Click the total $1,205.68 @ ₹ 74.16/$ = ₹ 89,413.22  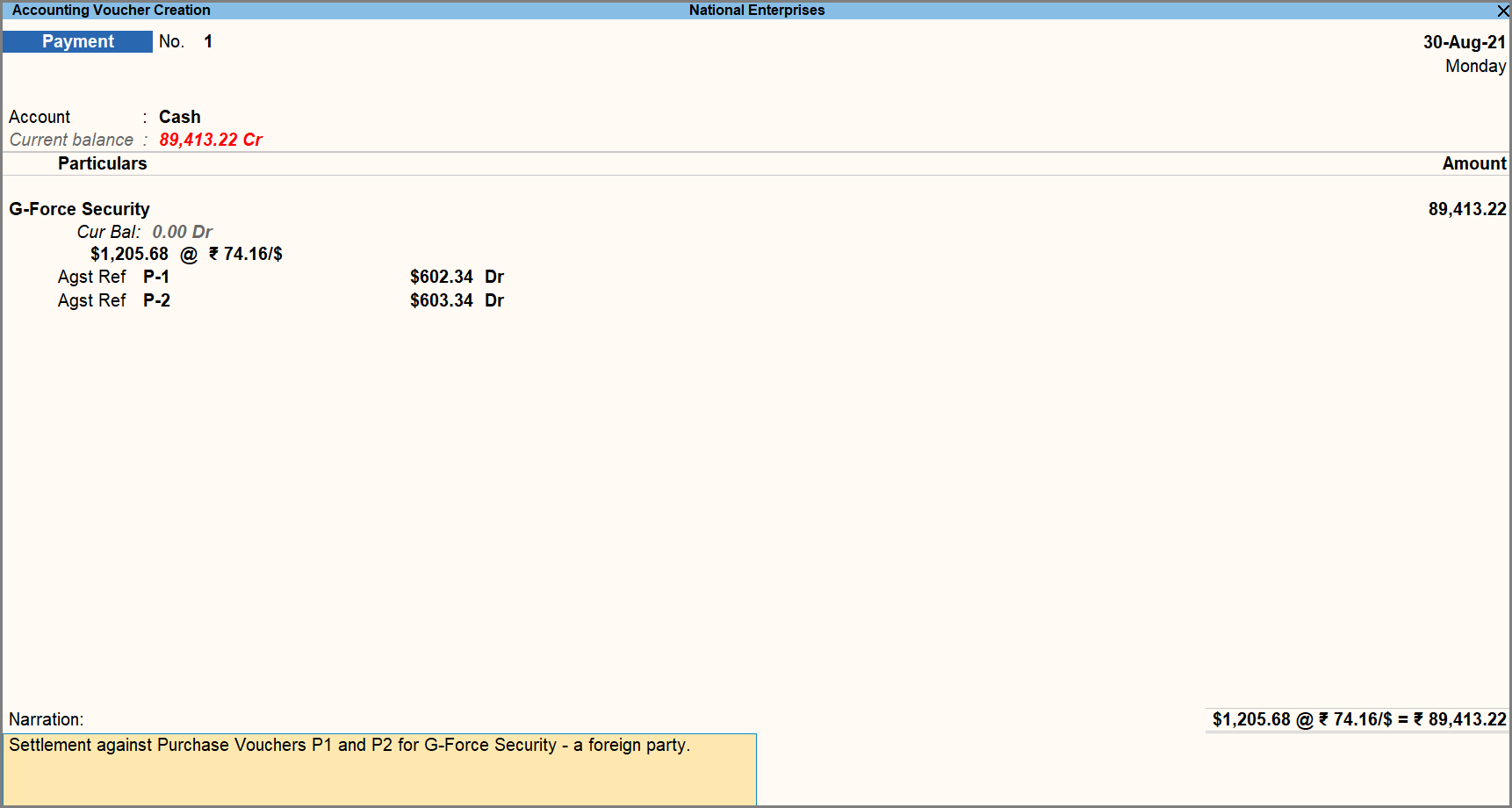(x=1358, y=719)
